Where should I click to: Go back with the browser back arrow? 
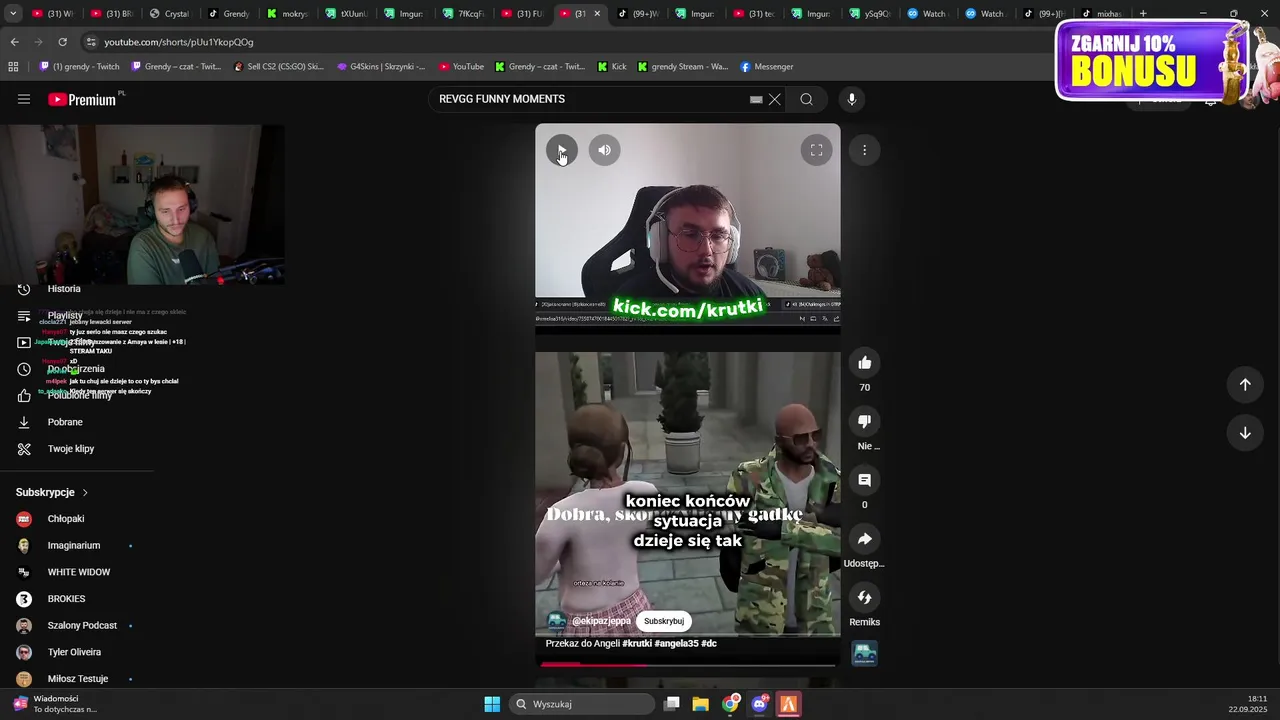coord(14,42)
